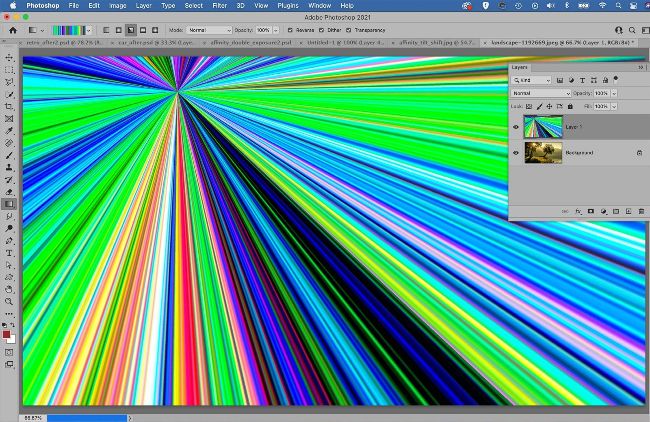
Task: Open the tool preset picker arrow
Action: coord(42,30)
